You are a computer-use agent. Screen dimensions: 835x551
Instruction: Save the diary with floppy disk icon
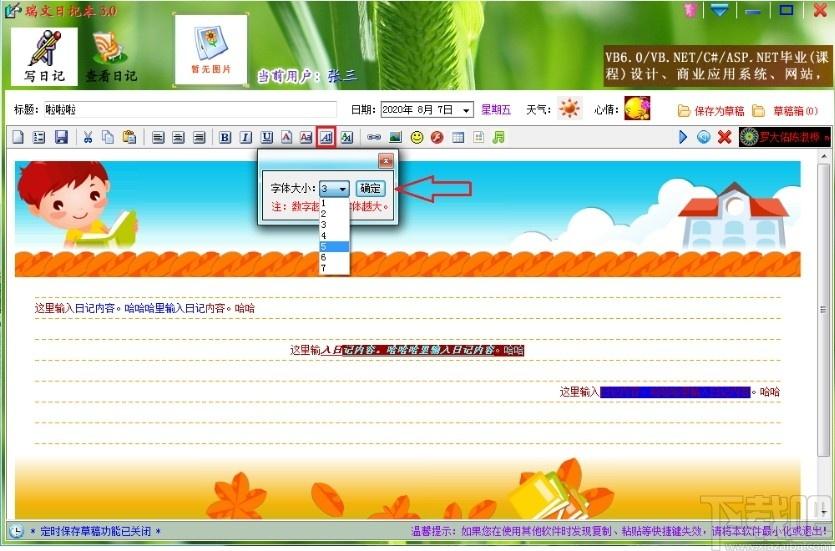point(61,137)
